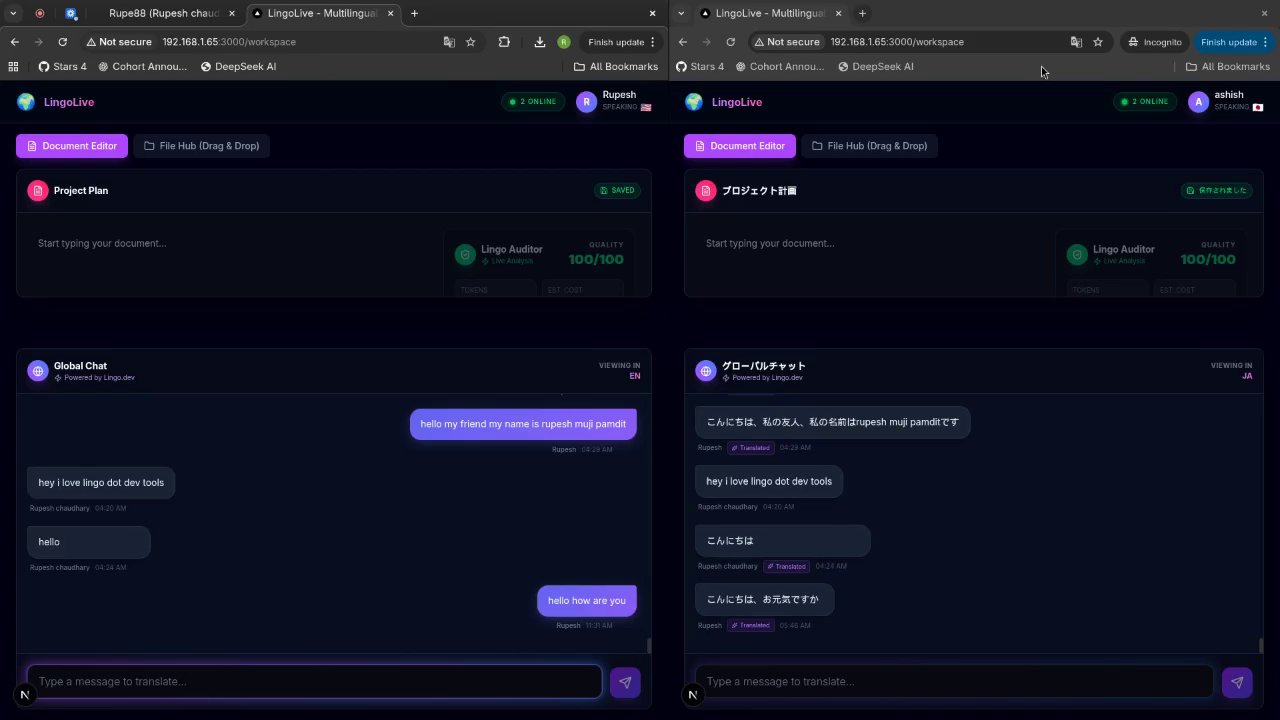Expand All Bookmarks folder in left window
This screenshot has height=720, width=1280.
616,67
